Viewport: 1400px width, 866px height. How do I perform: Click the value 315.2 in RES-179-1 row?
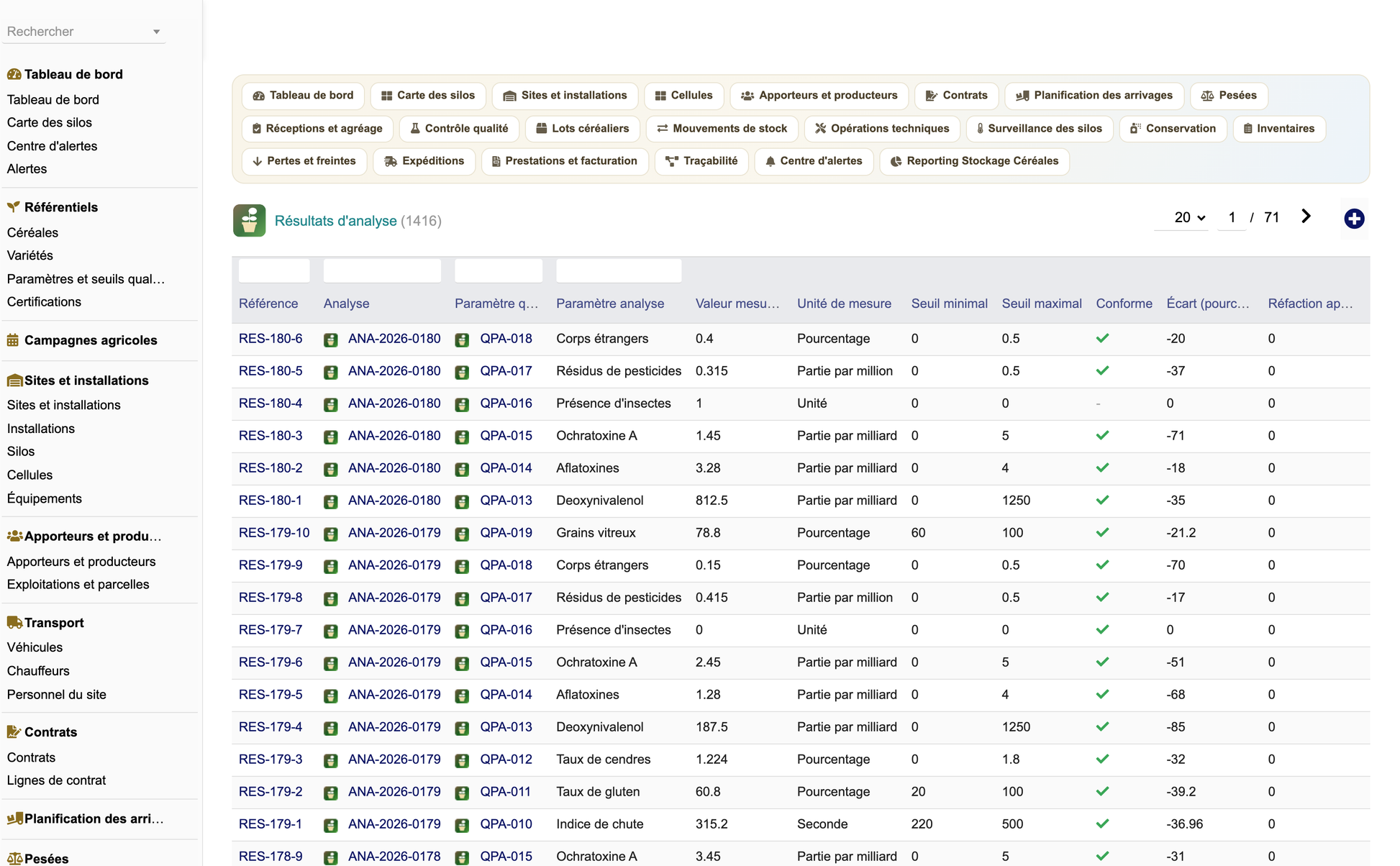712,824
